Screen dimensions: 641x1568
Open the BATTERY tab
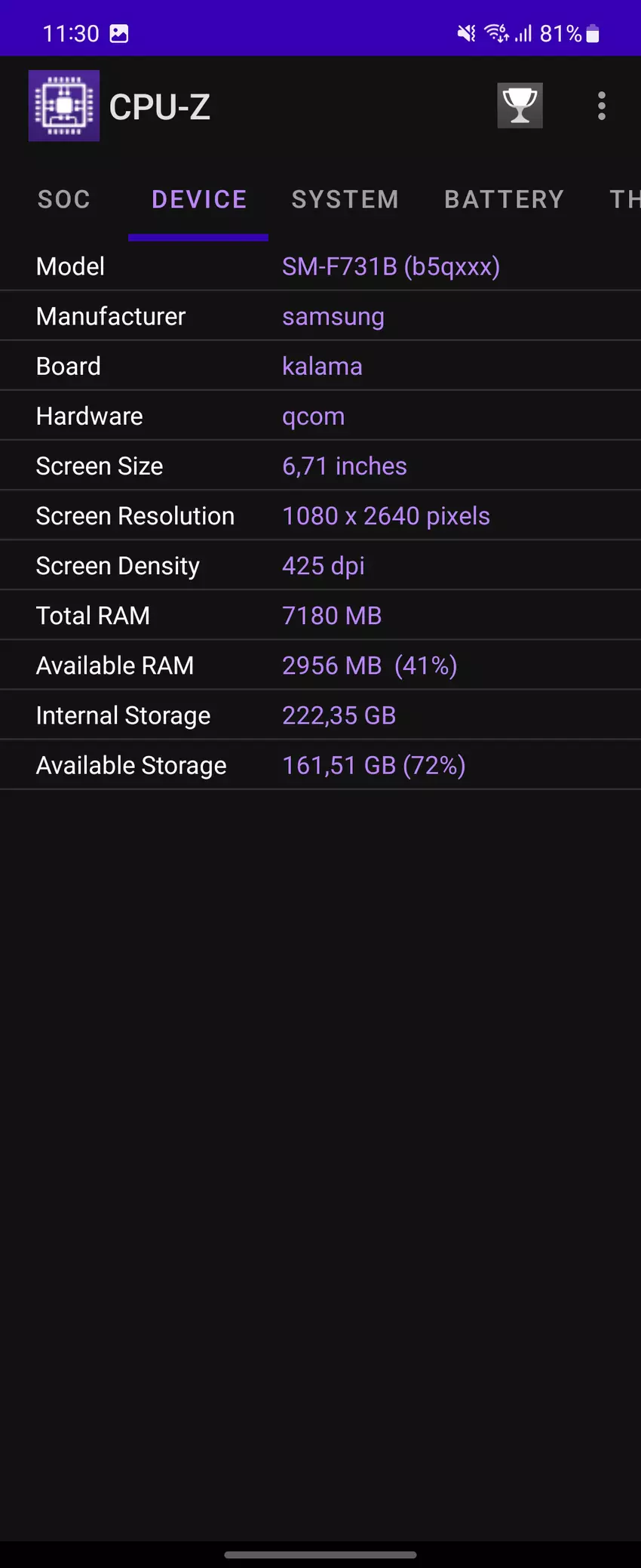point(504,199)
